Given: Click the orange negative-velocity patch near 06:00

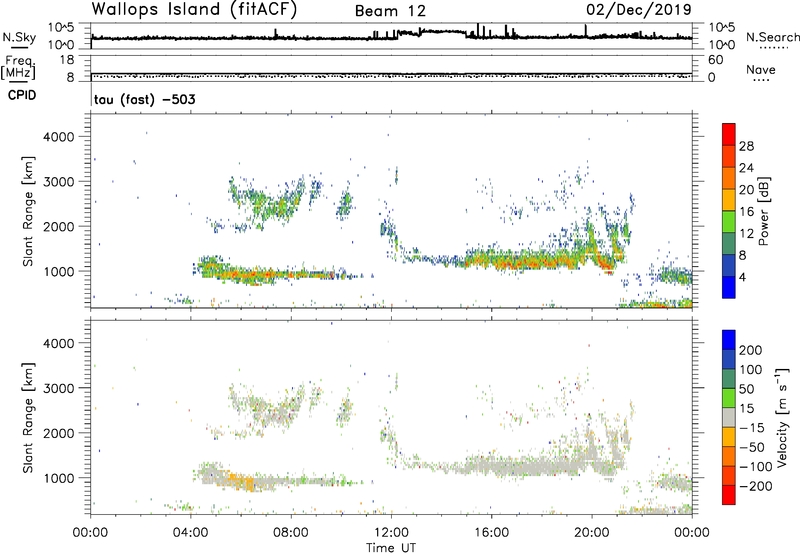Looking at the screenshot, I should point(240,481).
